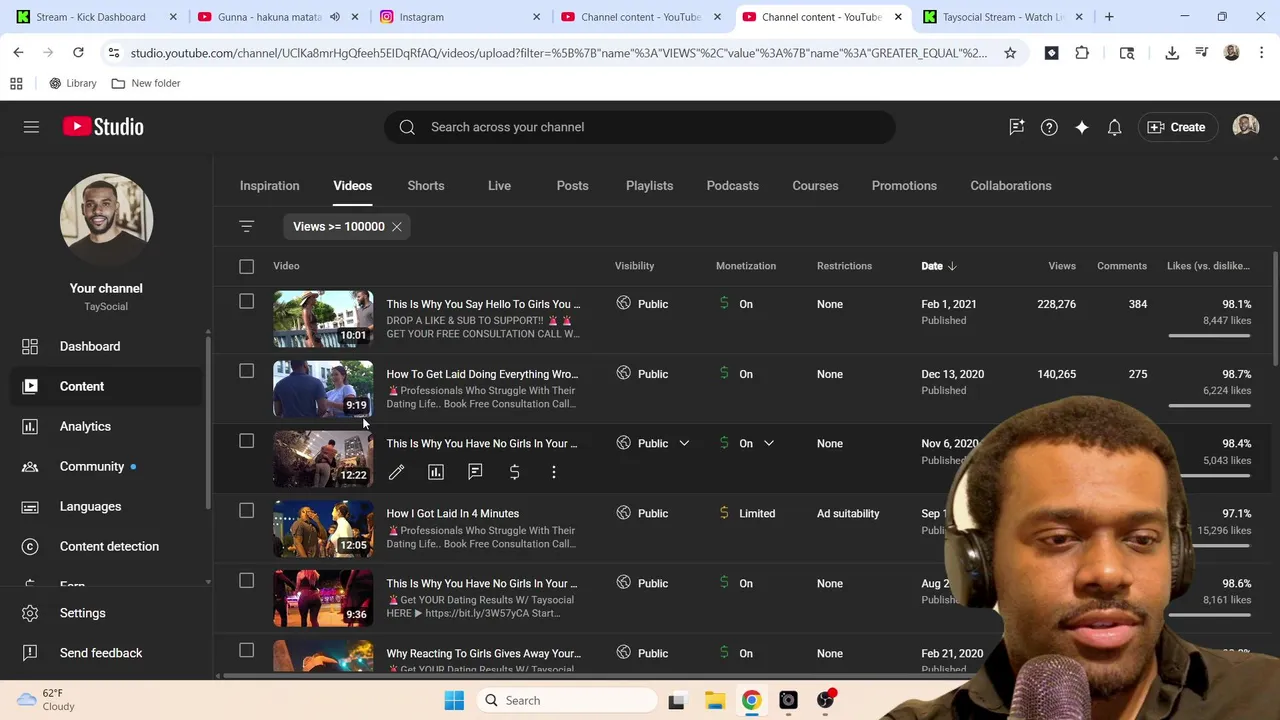This screenshot has width=1280, height=720.
Task: Click 'Ad suitability' restriction link
Action: [x=848, y=513]
